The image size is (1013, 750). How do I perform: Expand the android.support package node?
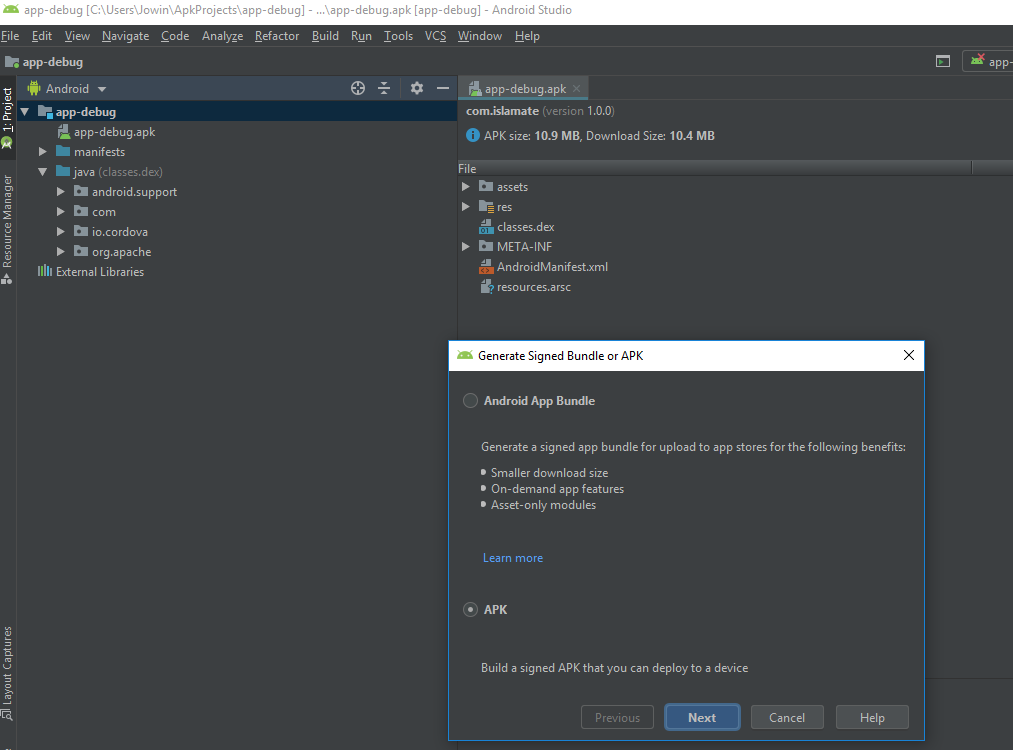pos(61,192)
